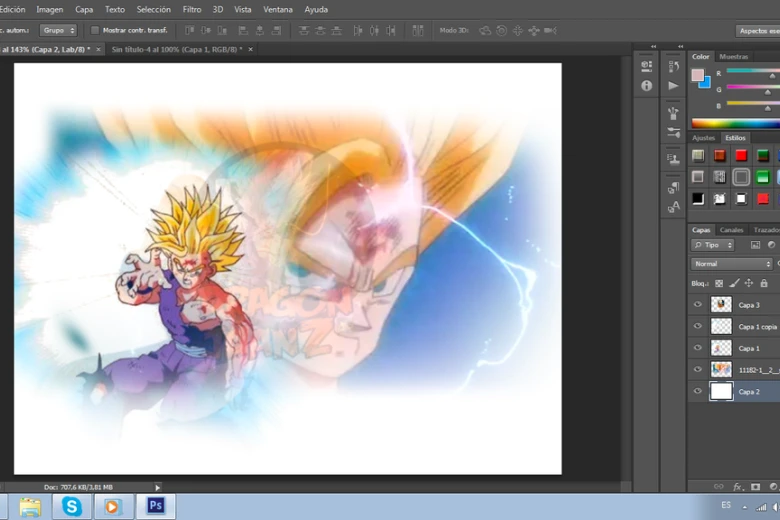Click the auto-align layers icon
This screenshot has width=780, height=520.
[x=418, y=30]
